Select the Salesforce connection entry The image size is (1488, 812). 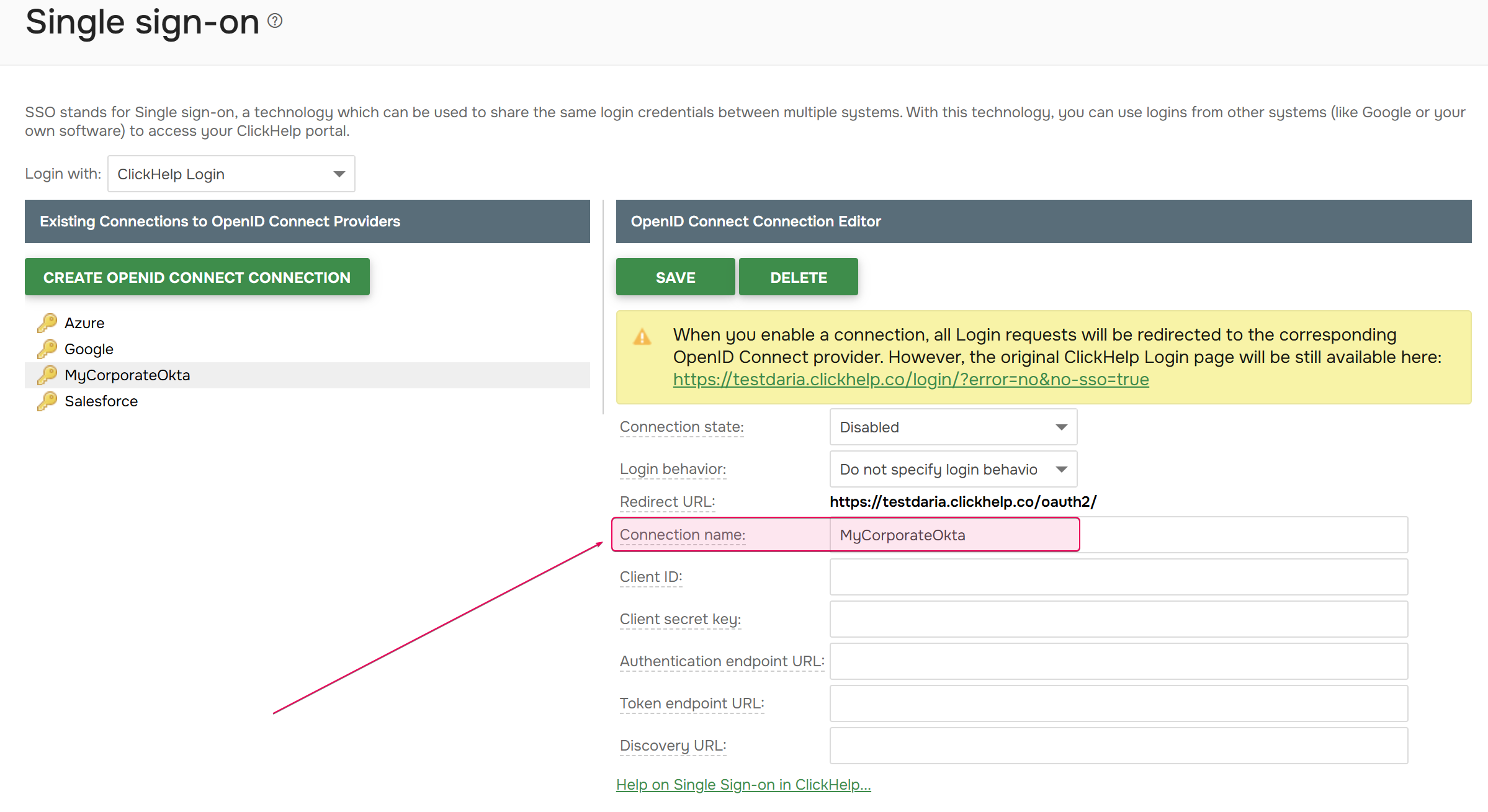point(101,401)
